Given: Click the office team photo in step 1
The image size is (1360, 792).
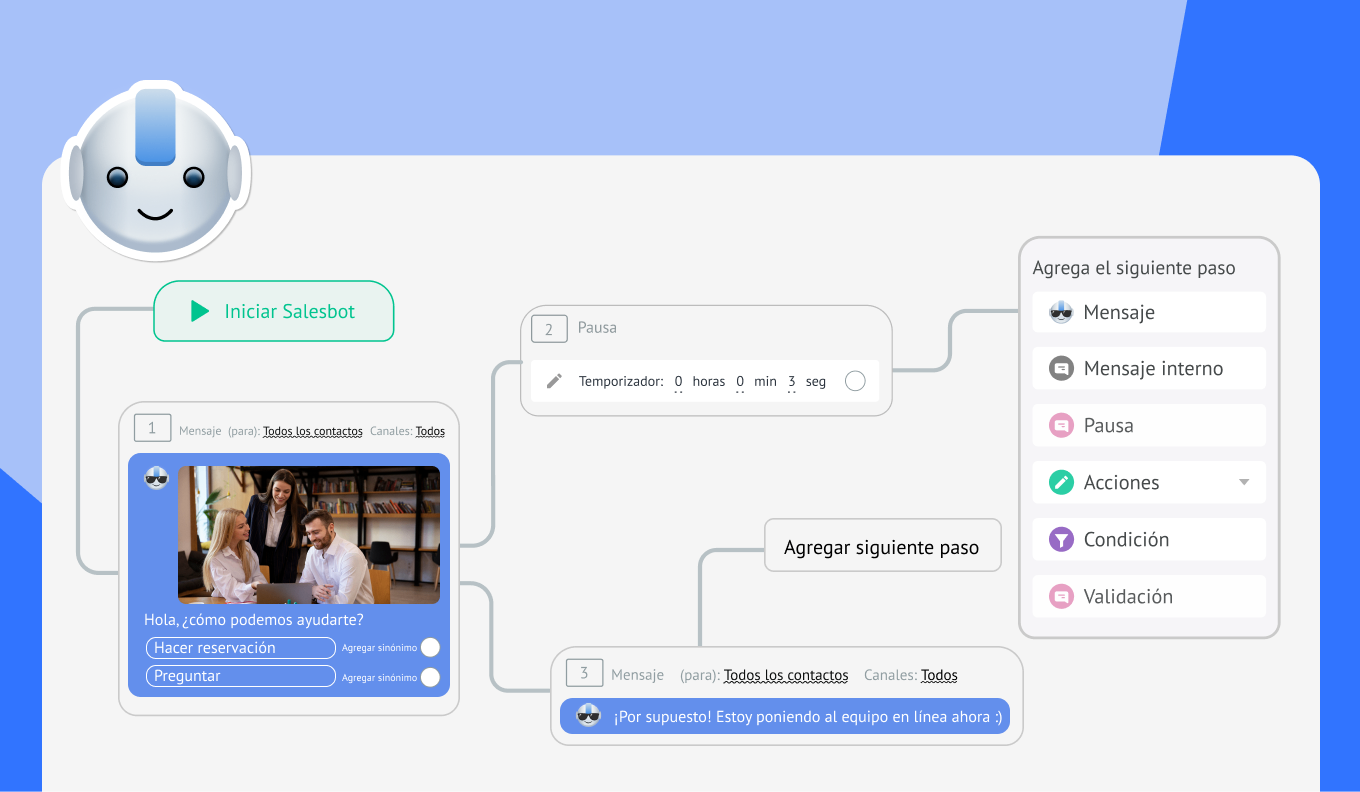Looking at the screenshot, I should (309, 535).
